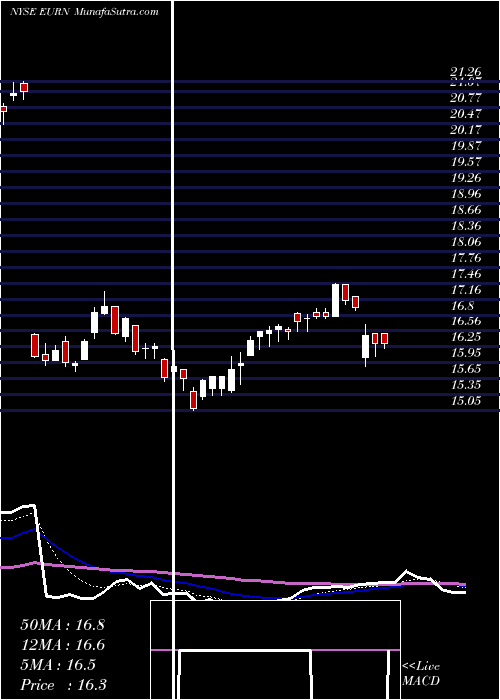Click the 19.87 price axis label
500x700 pixels.
(x=466, y=146)
